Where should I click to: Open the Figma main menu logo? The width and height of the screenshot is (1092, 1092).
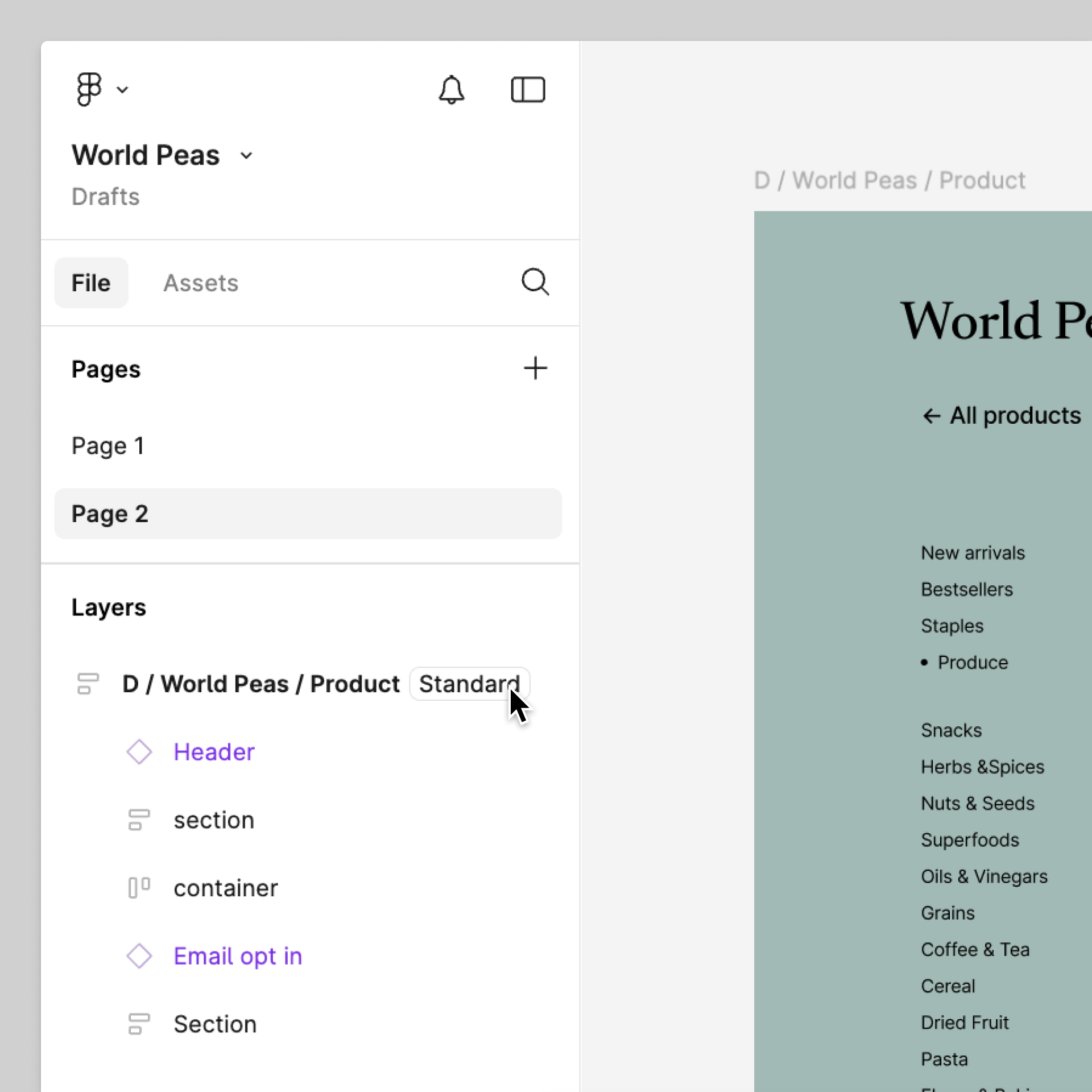tap(89, 89)
